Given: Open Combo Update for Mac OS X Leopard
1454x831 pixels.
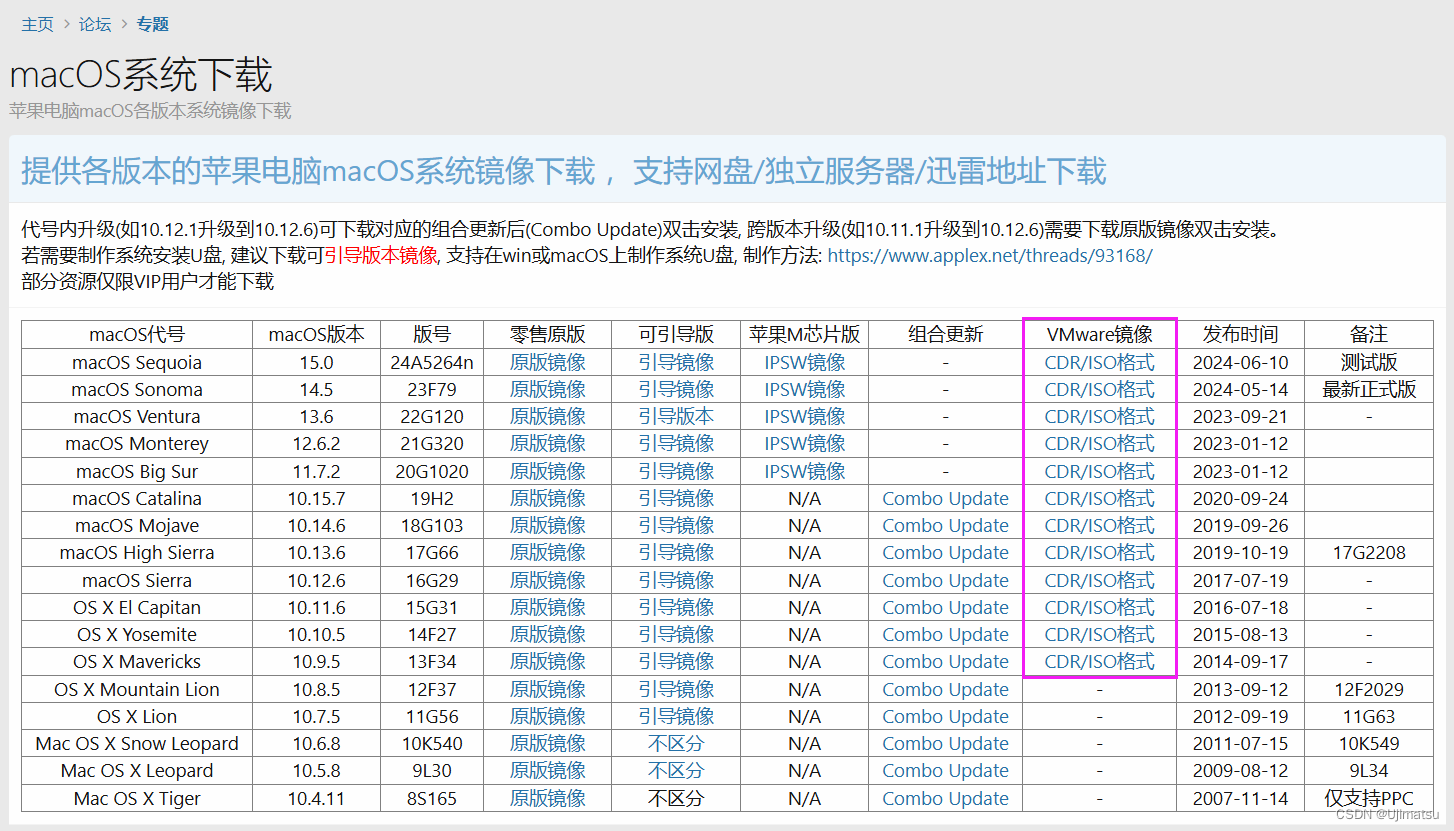Looking at the screenshot, I should pos(945,770).
